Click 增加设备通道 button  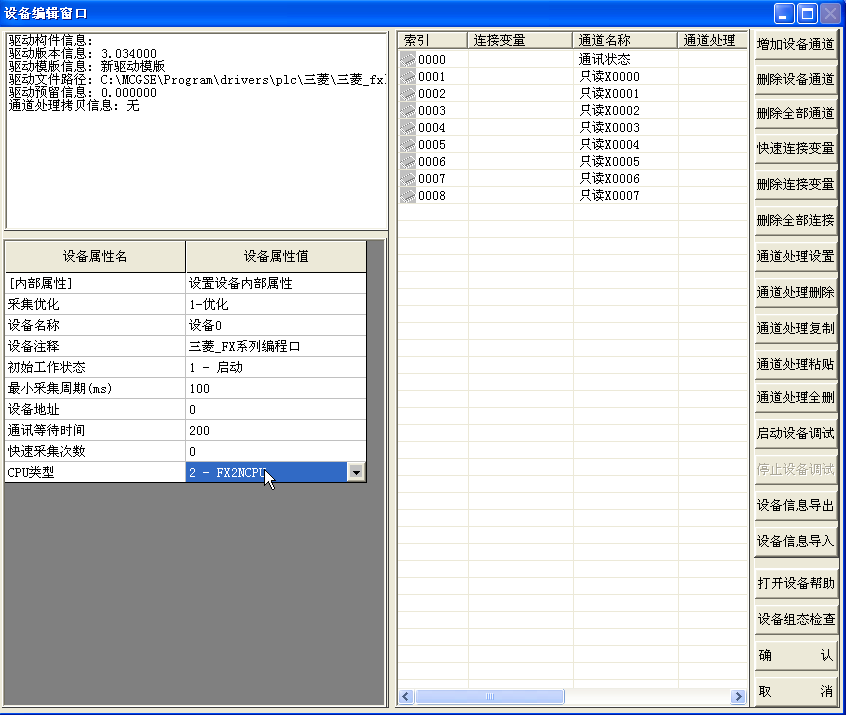tap(795, 44)
